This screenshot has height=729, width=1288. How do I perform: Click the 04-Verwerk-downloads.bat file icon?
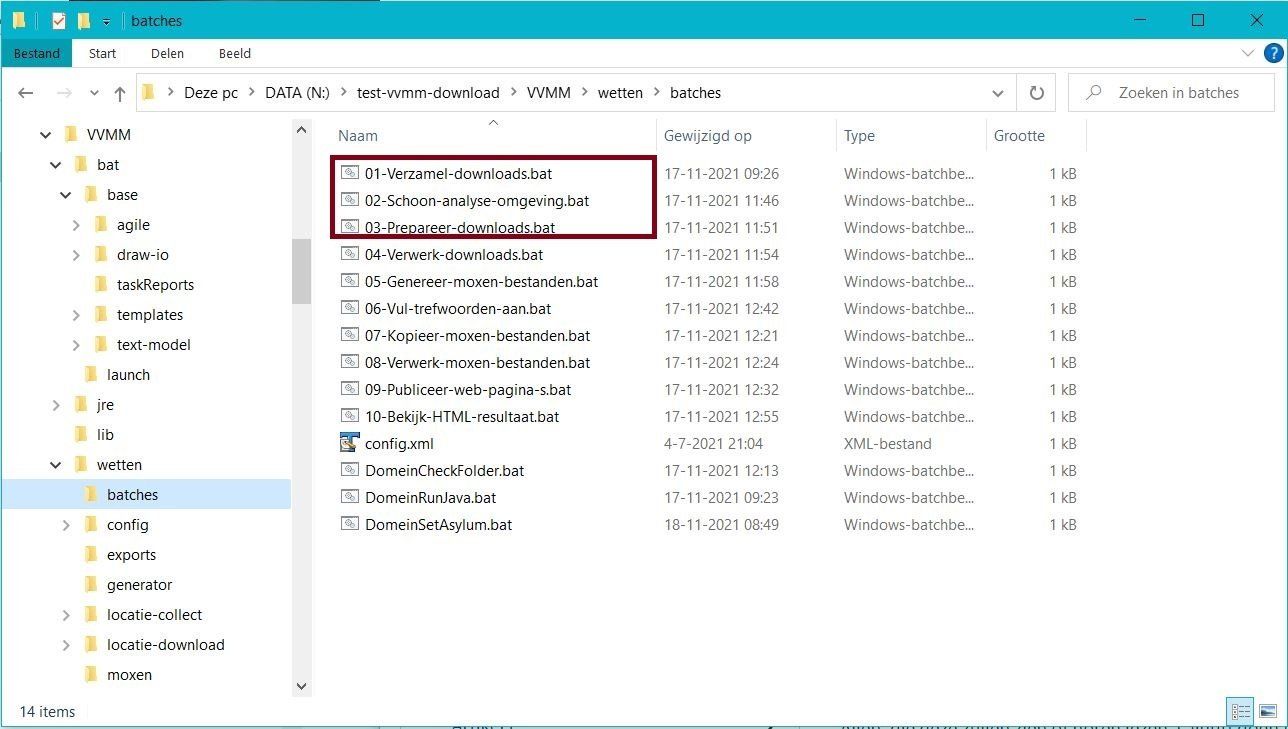349,254
